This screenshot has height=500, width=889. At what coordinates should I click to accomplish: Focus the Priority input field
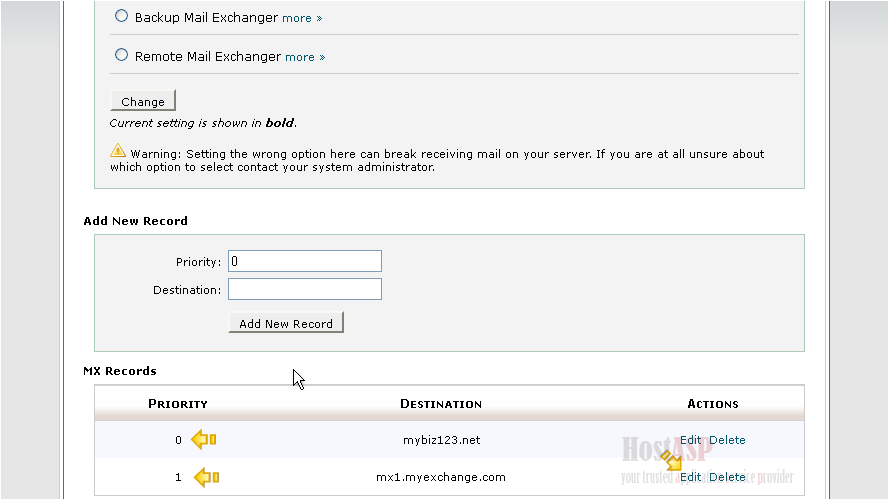click(x=304, y=261)
